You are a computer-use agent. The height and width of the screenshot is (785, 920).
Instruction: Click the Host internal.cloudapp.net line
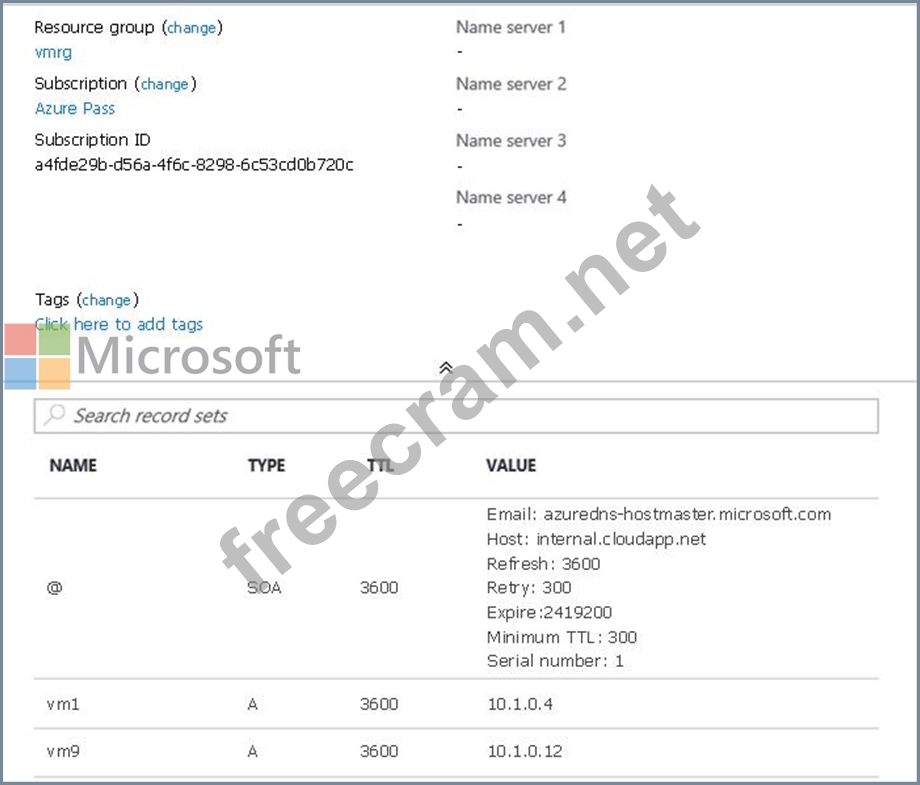click(596, 539)
